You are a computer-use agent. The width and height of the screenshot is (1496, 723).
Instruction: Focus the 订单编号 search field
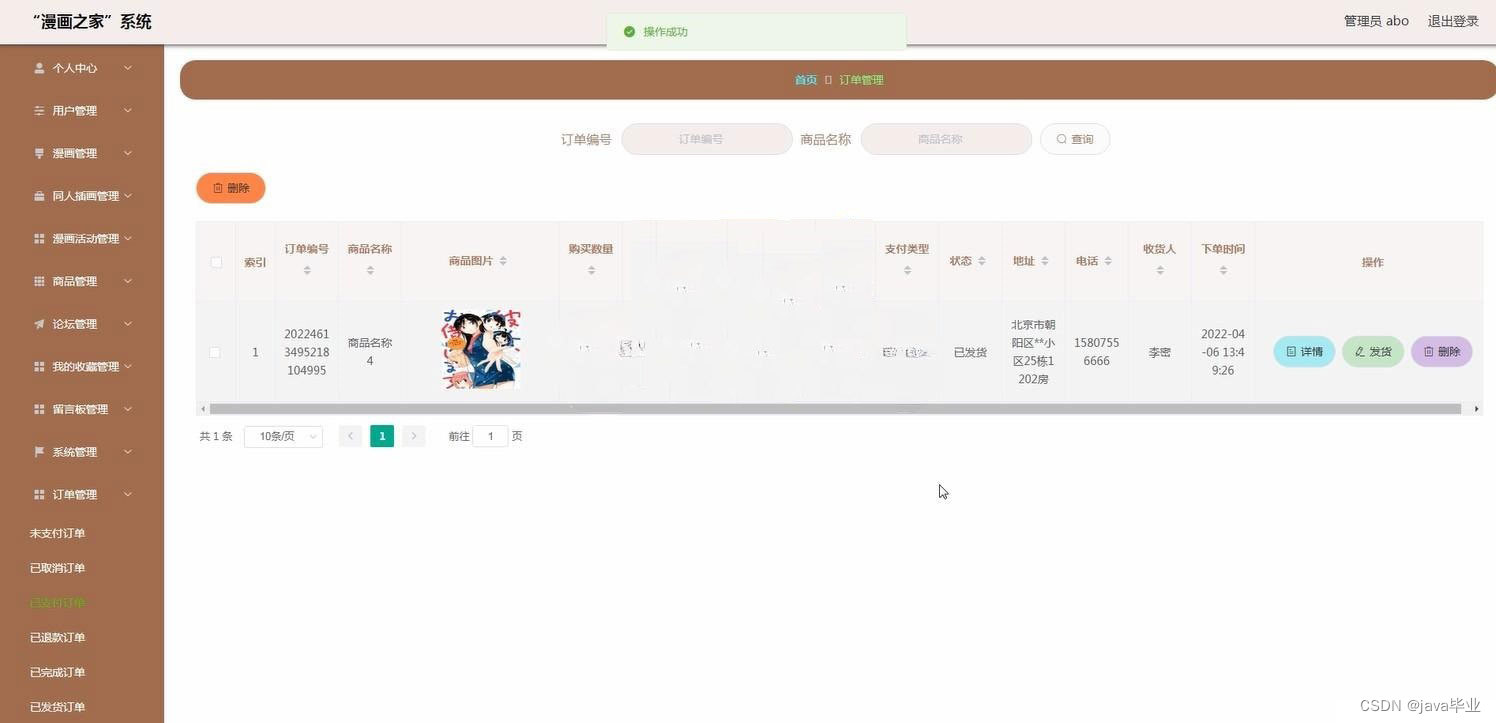coord(707,139)
